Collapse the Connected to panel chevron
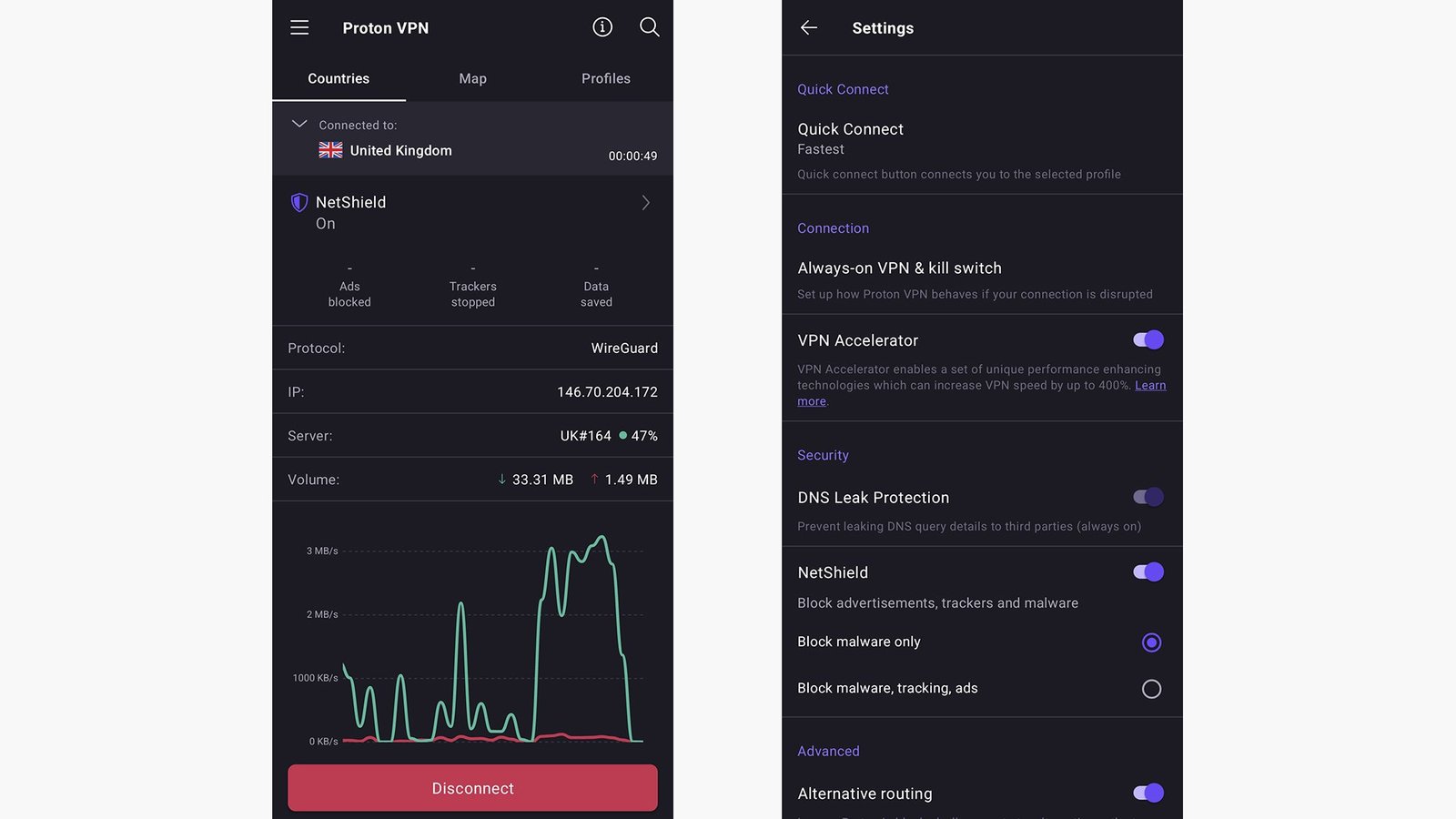This screenshot has height=819, width=1456. (x=299, y=124)
